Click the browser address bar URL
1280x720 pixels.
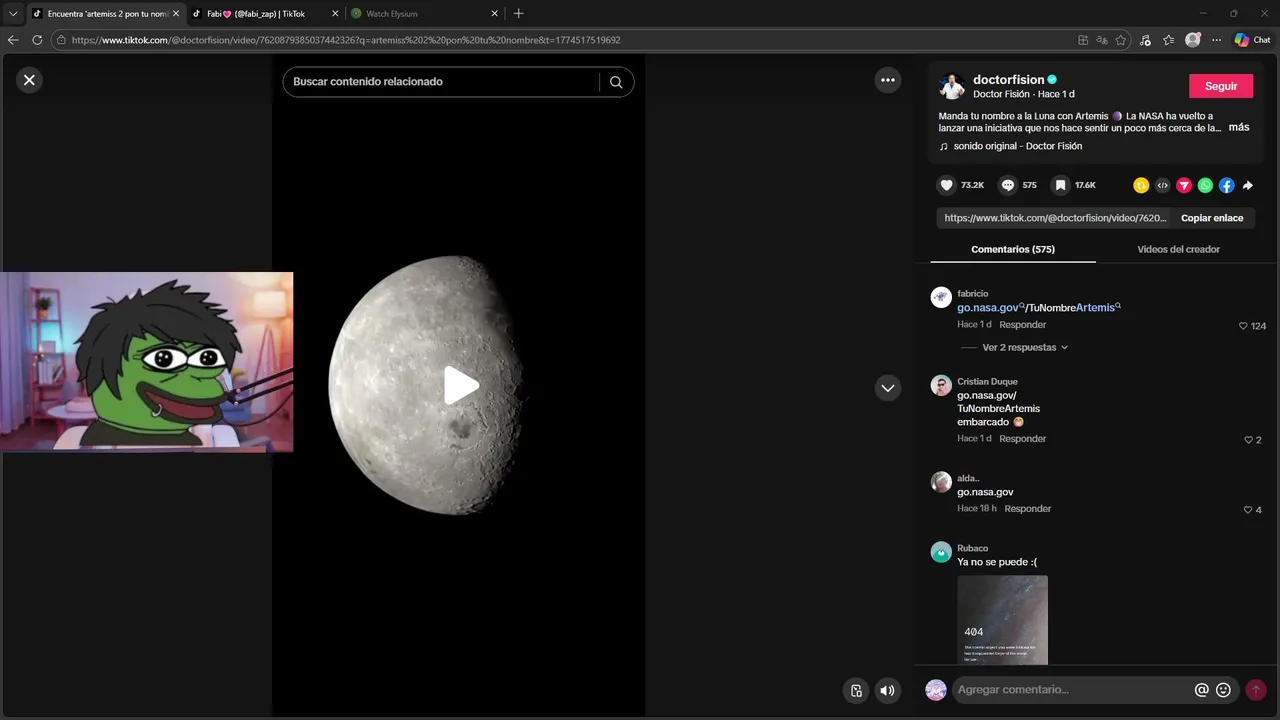coord(346,40)
